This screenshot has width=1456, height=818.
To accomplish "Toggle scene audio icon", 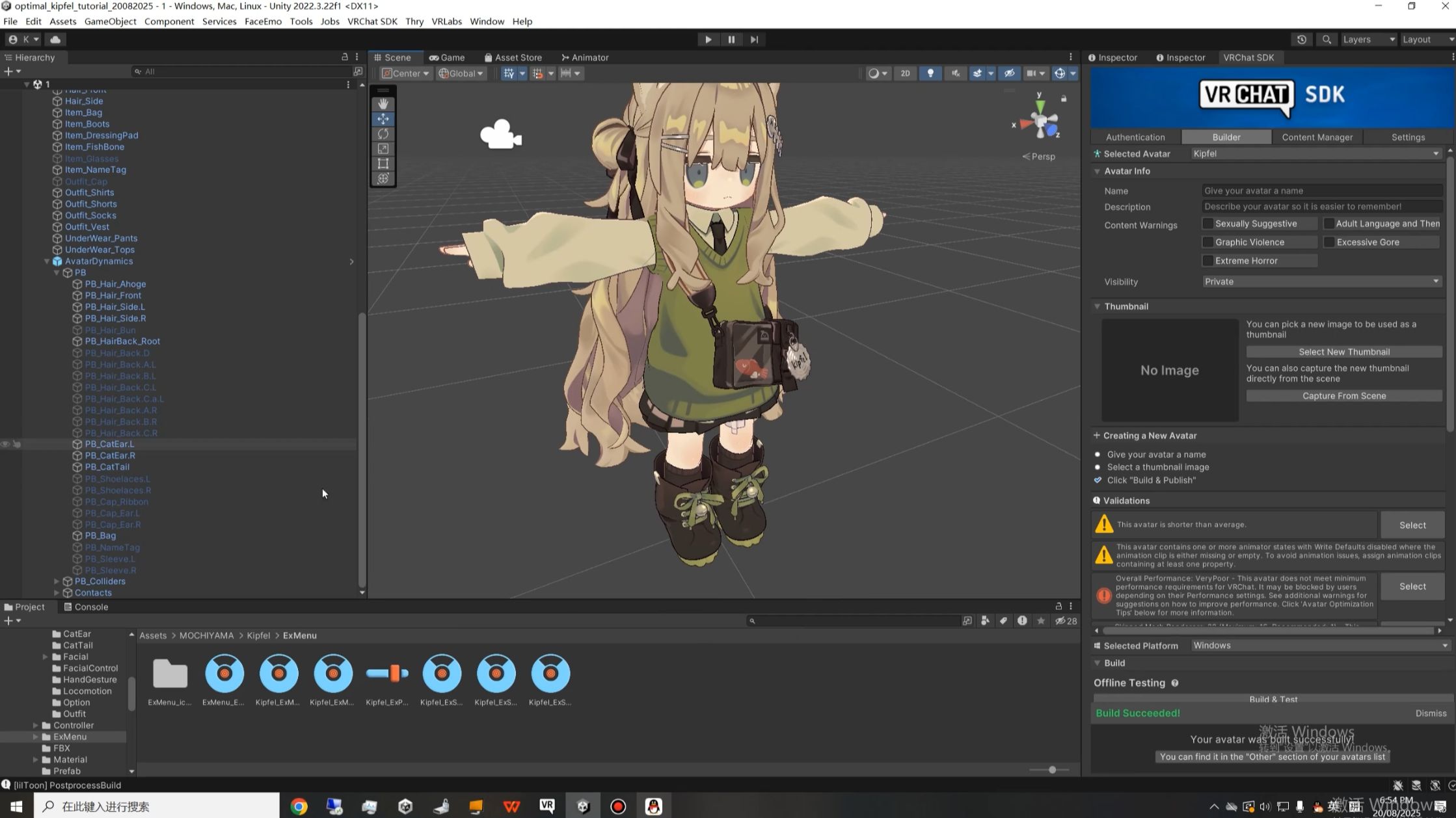I will coord(956,73).
